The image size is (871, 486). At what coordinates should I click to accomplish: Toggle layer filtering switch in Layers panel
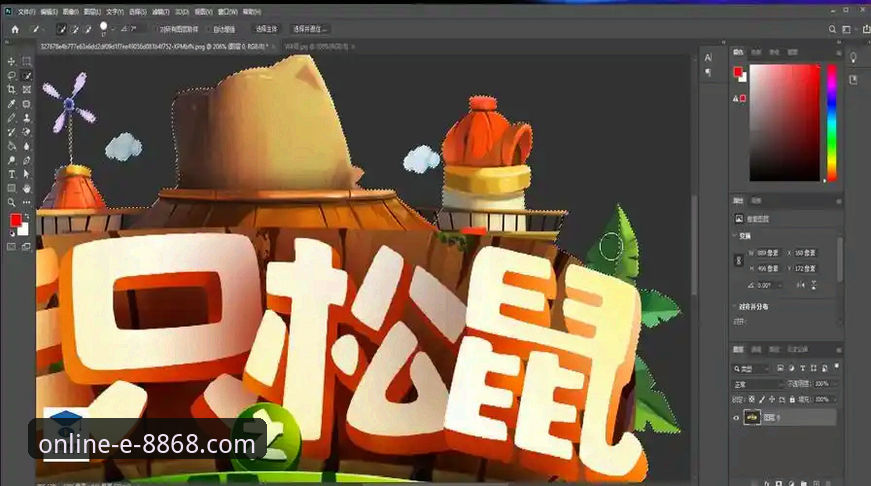(x=837, y=367)
